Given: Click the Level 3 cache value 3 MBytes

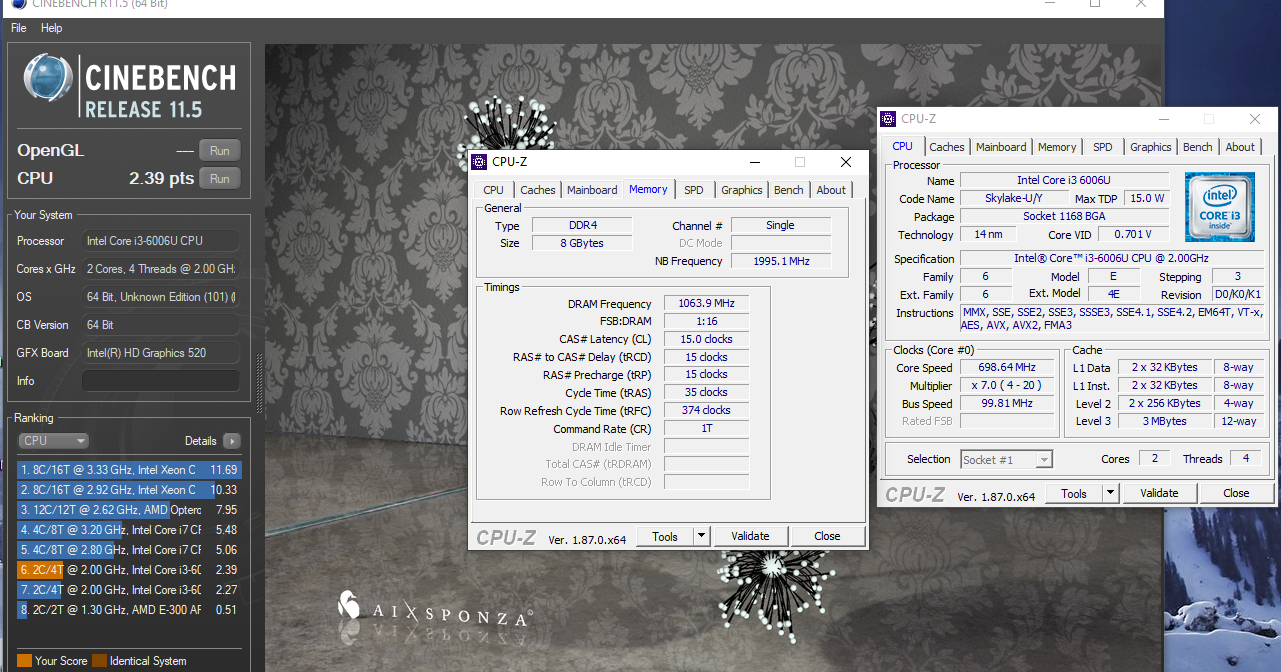Looking at the screenshot, I should pos(1166,422).
